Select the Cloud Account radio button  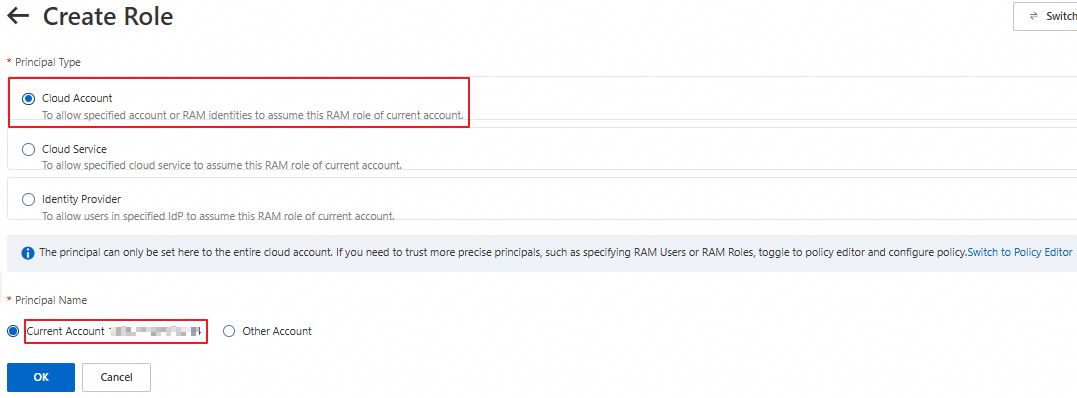tap(28, 99)
